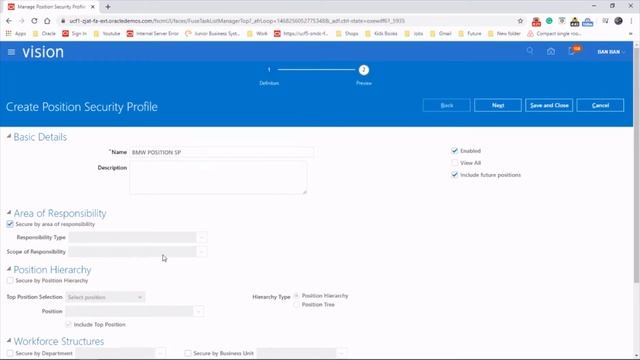Go to the home icon
Viewport: 640px width, 360px height.
(551, 51)
